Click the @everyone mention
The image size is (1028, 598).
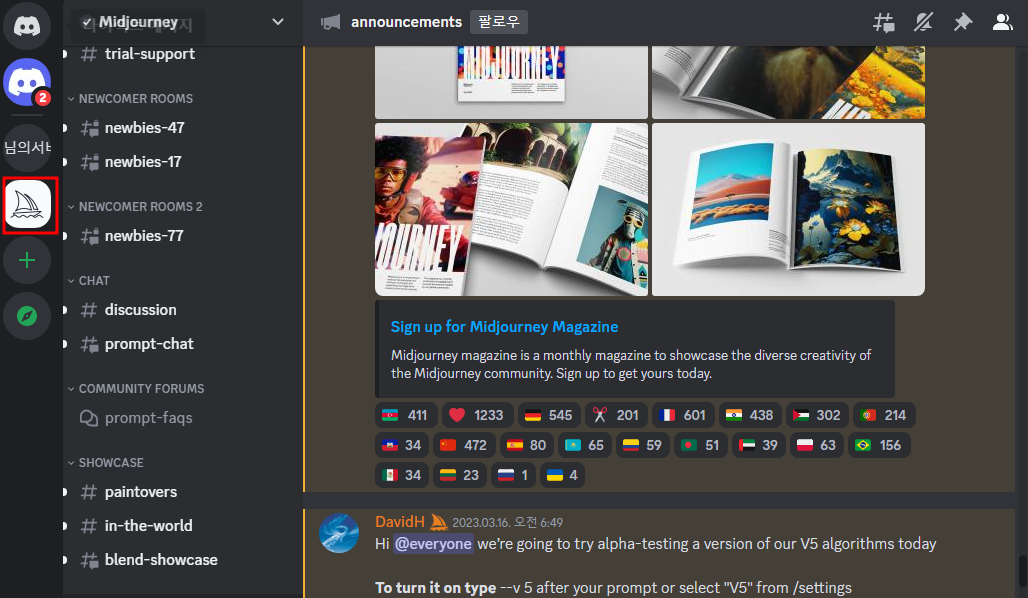(x=433, y=544)
